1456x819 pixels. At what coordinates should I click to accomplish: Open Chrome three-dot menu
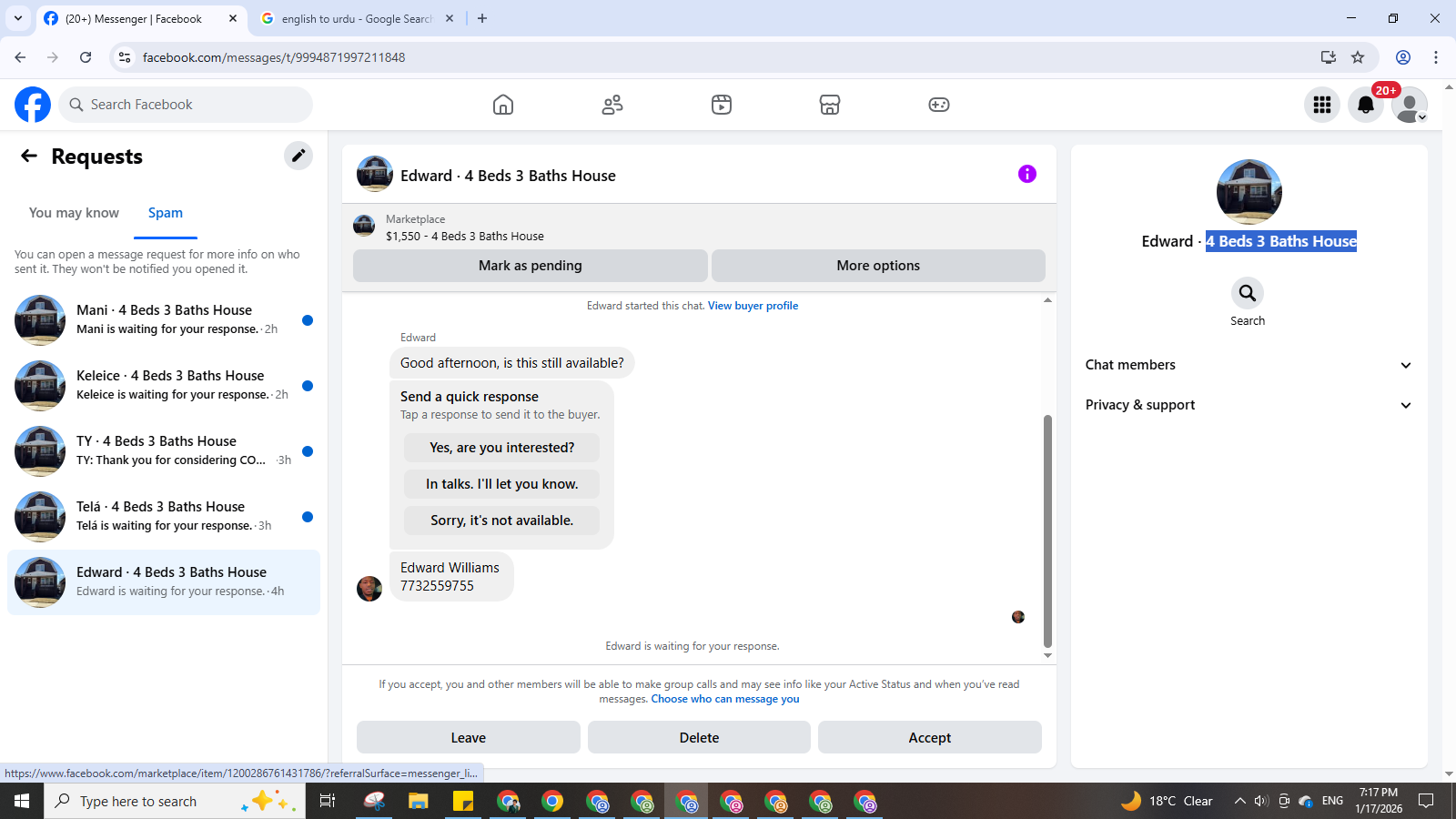click(x=1436, y=57)
